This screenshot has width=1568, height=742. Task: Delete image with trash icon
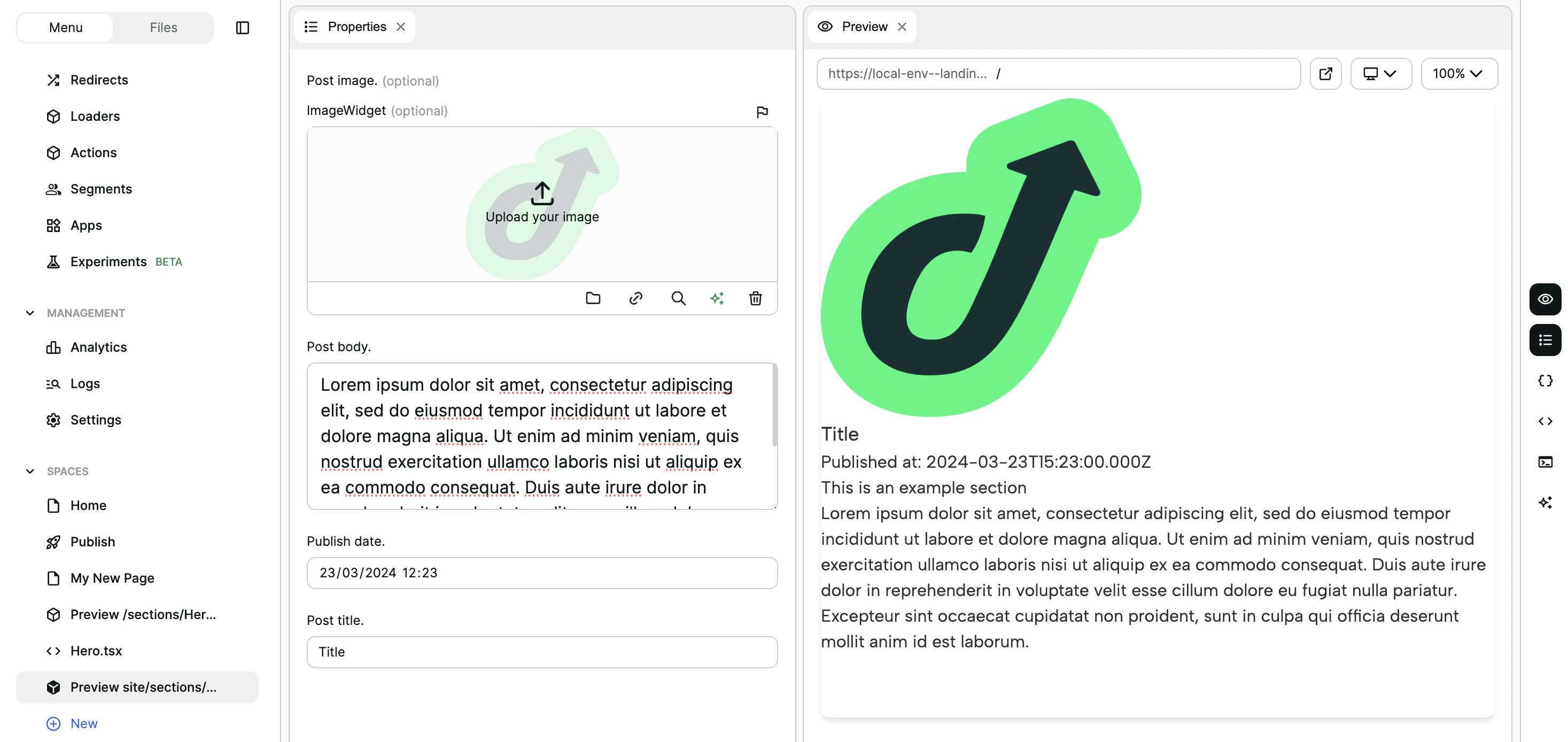click(755, 298)
